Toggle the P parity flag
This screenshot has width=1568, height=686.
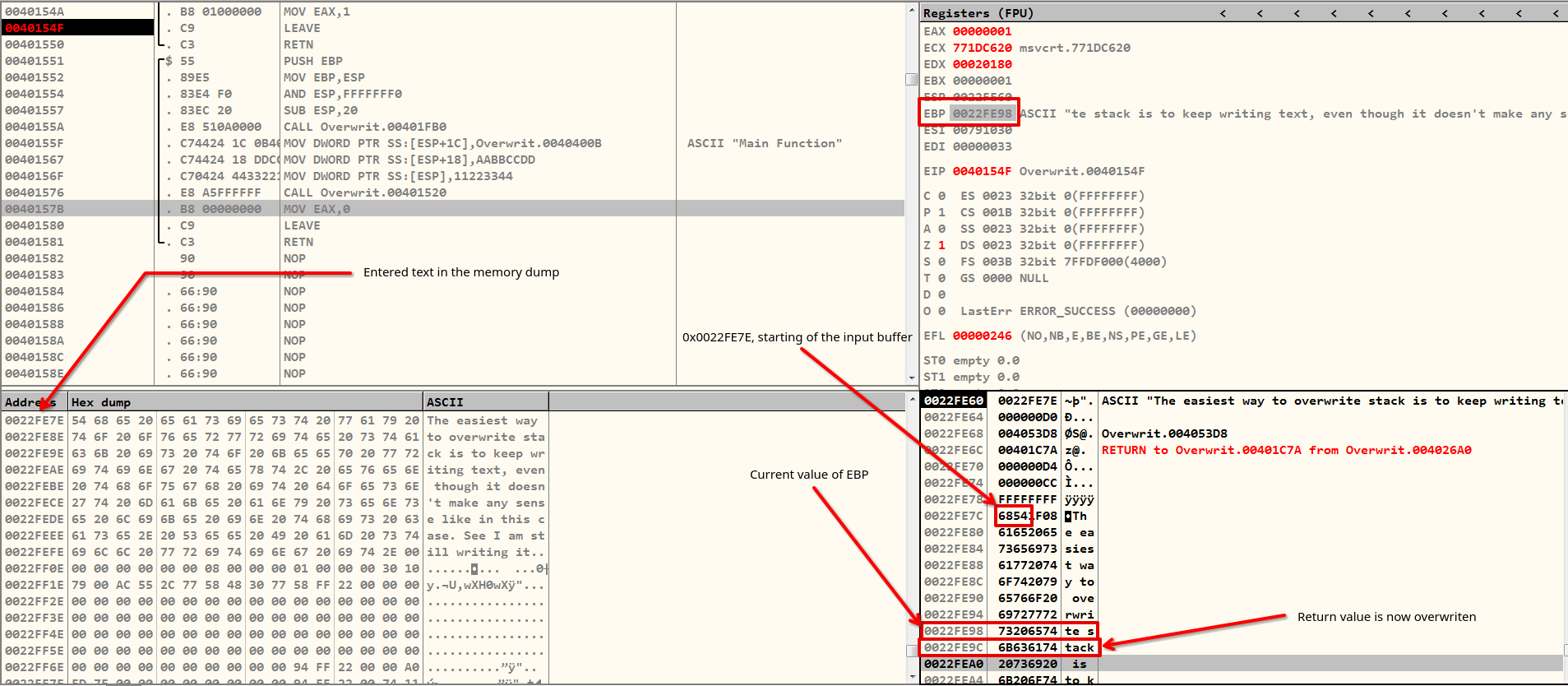point(942,212)
